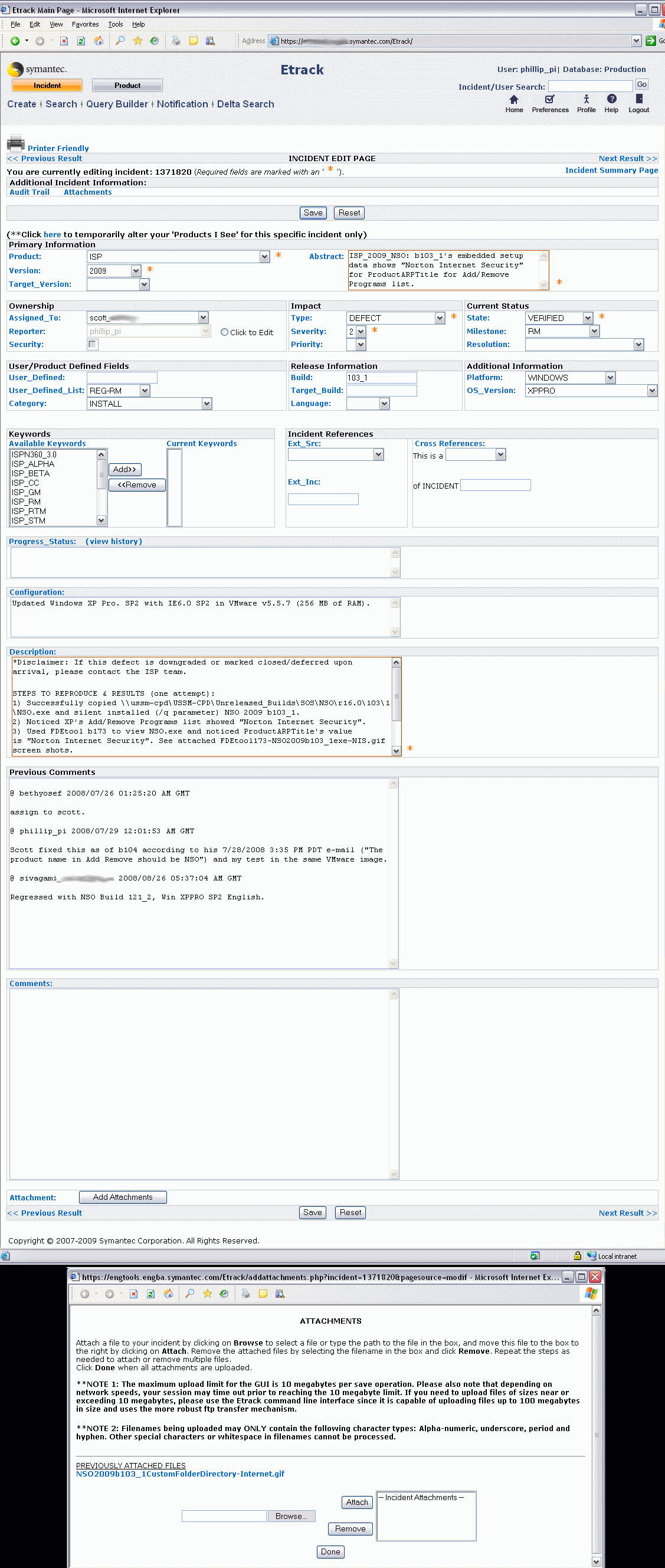
Task: Toggle the Security checkbox
Action: (93, 345)
